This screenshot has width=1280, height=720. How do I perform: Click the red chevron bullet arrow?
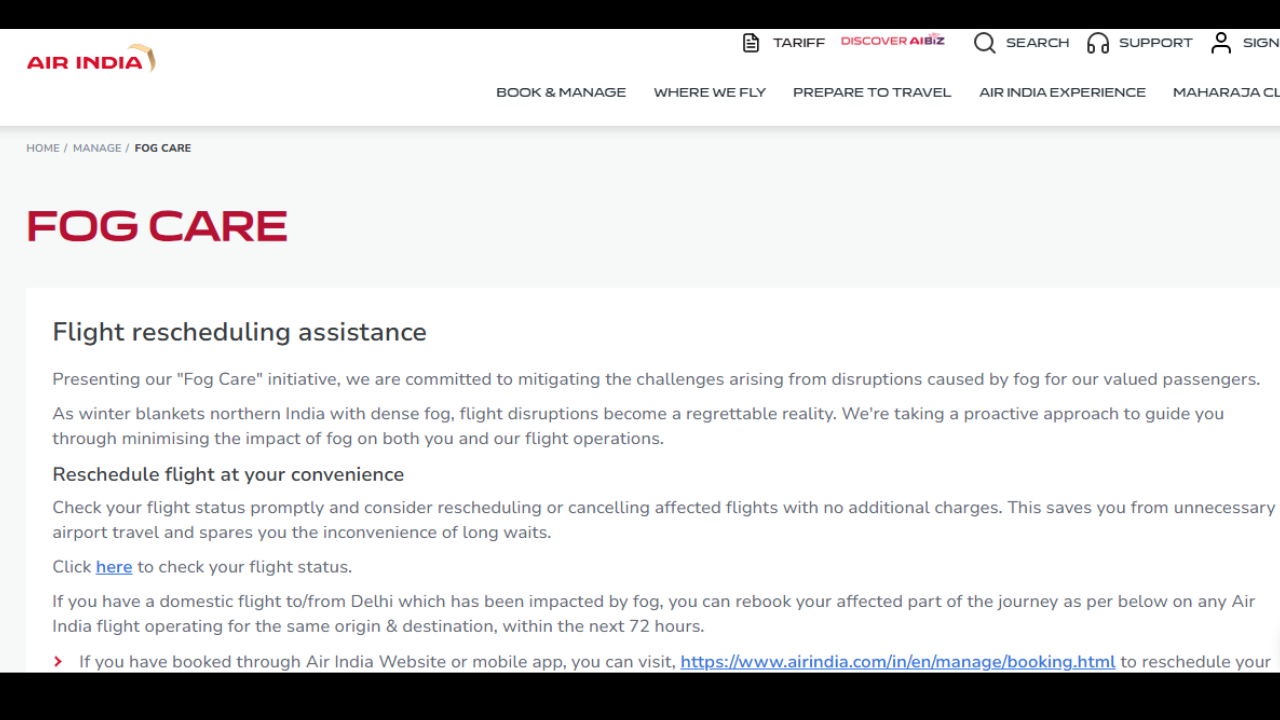point(58,662)
